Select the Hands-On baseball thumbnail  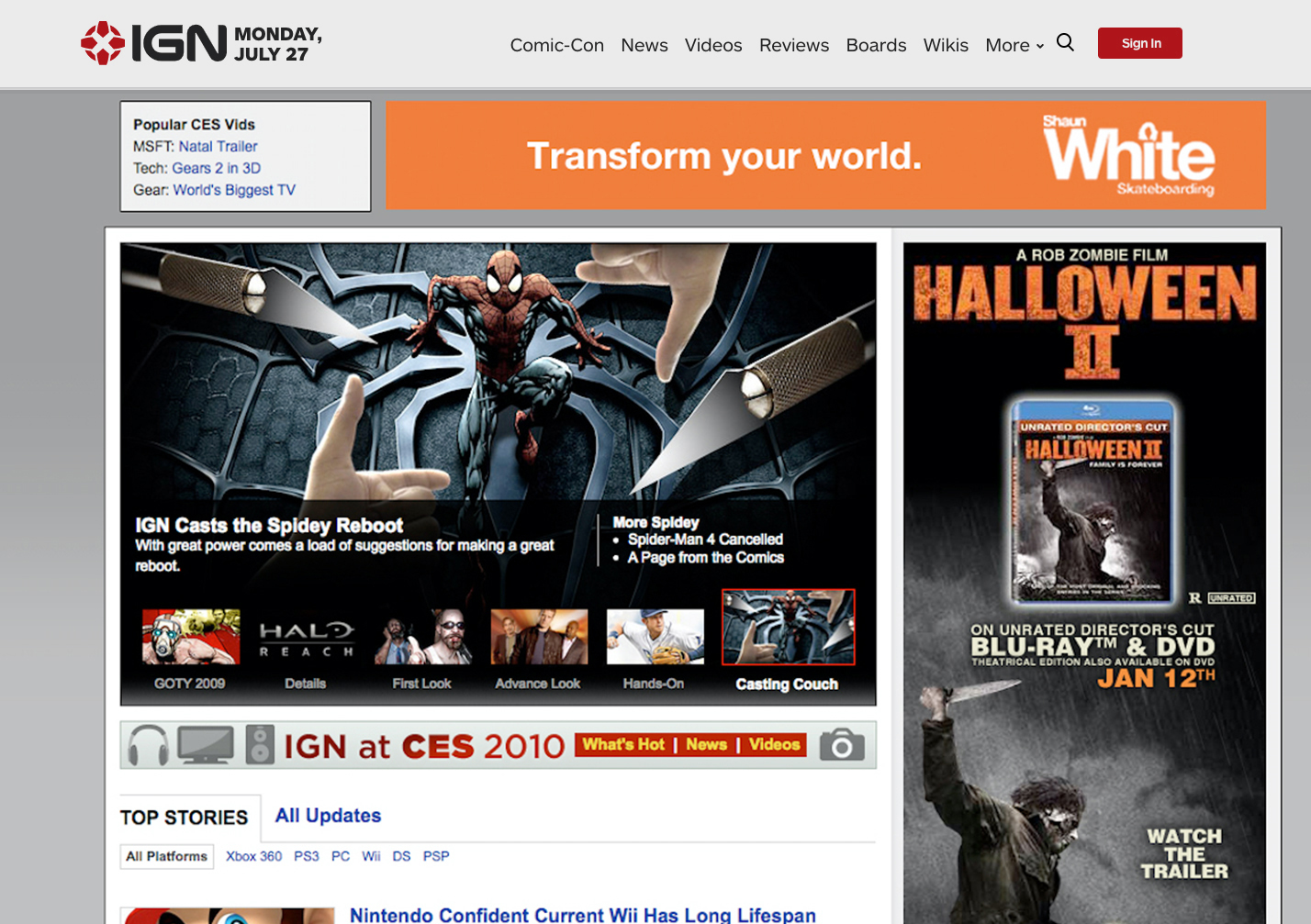tap(655, 637)
